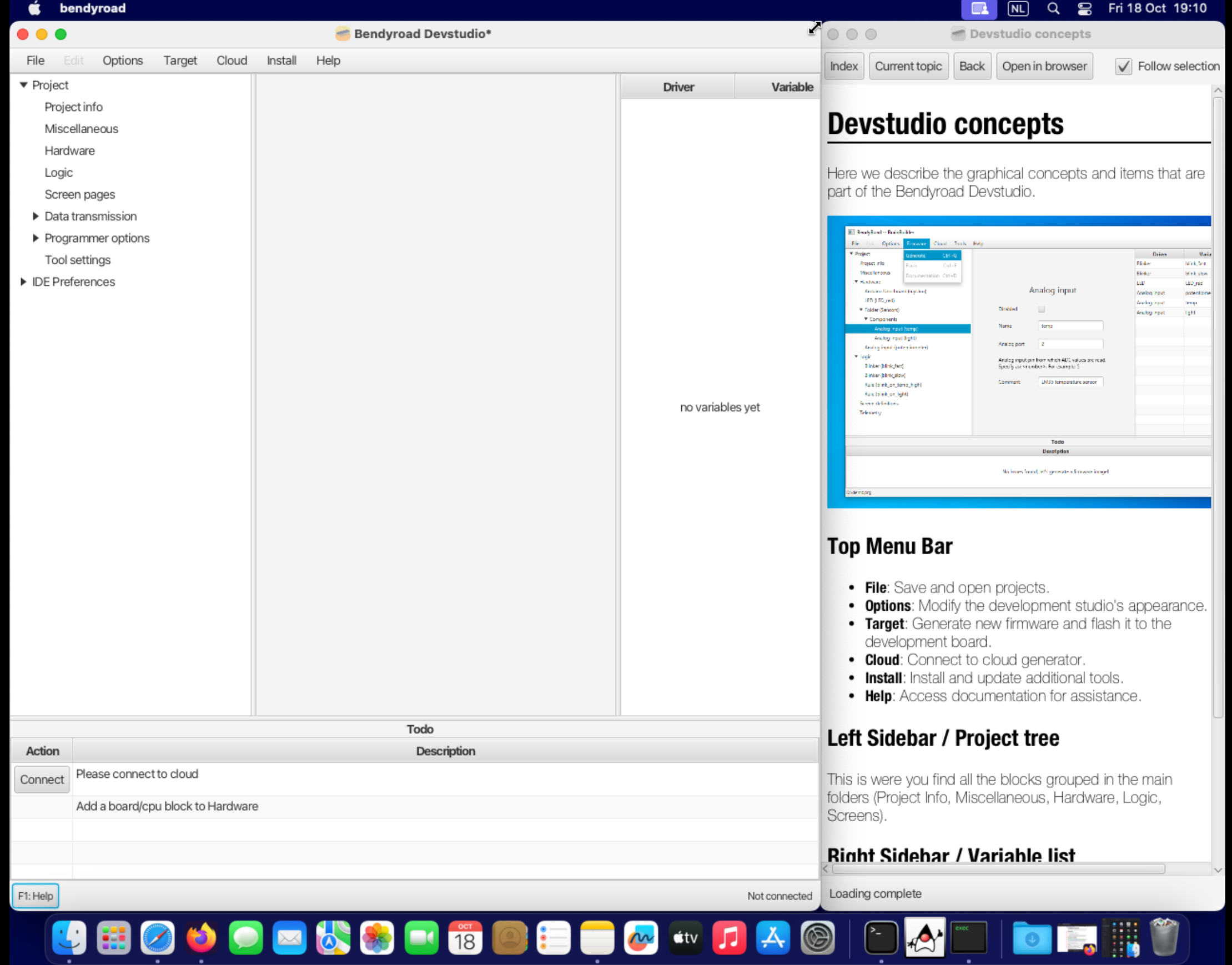Click the help window vertical scrollbar
The height and width of the screenshot is (965, 1232).
(1218, 407)
